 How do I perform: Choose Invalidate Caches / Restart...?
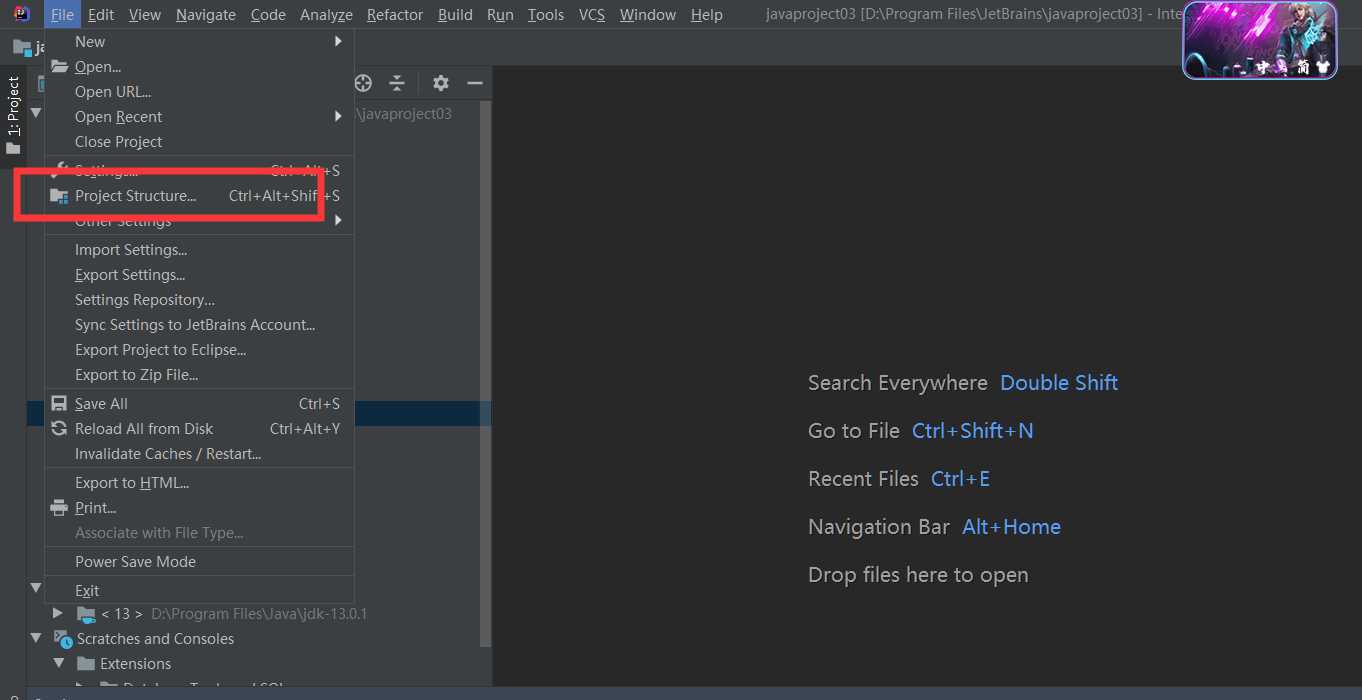pos(200,454)
